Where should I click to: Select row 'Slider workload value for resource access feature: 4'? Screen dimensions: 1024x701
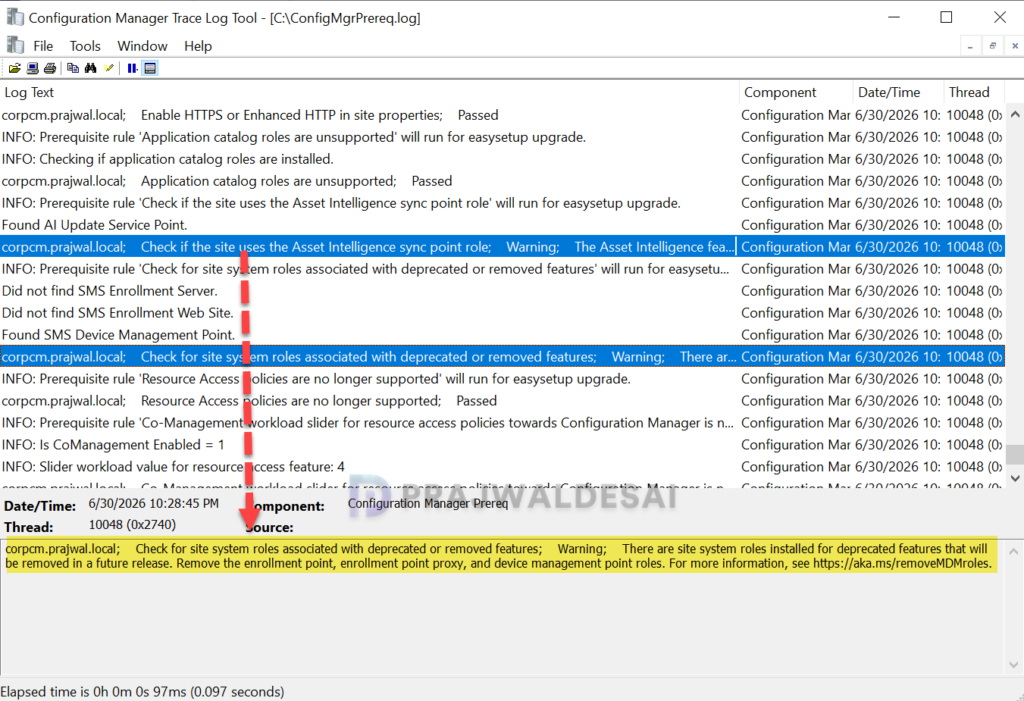tap(502, 466)
